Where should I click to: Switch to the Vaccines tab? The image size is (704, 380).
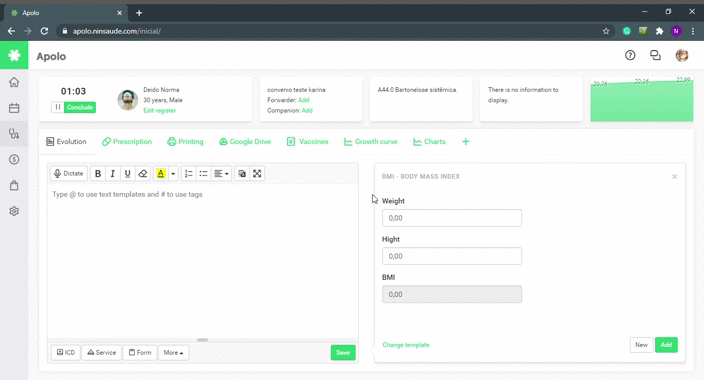(308, 141)
